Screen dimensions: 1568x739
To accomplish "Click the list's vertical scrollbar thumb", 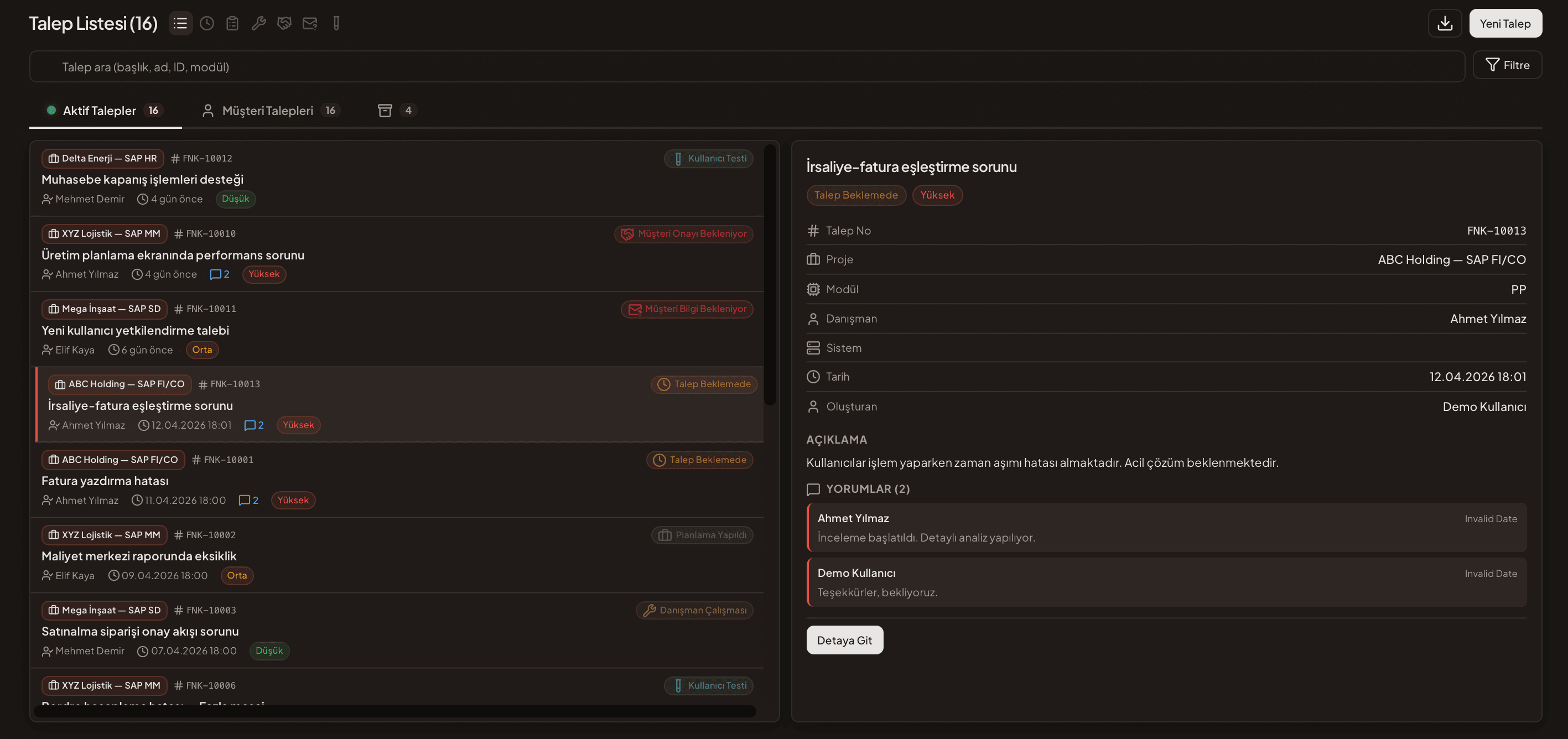I will point(770,274).
